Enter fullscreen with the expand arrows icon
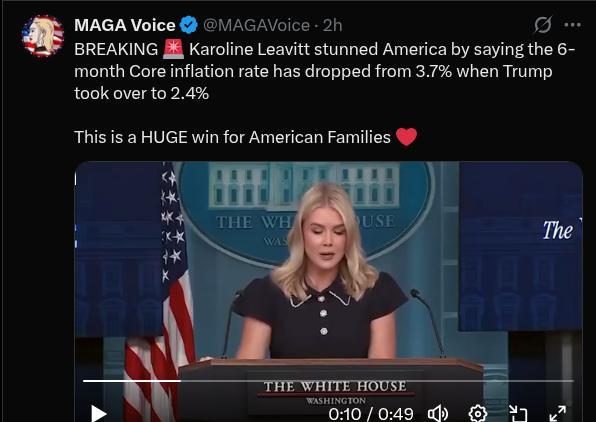 click(558, 414)
